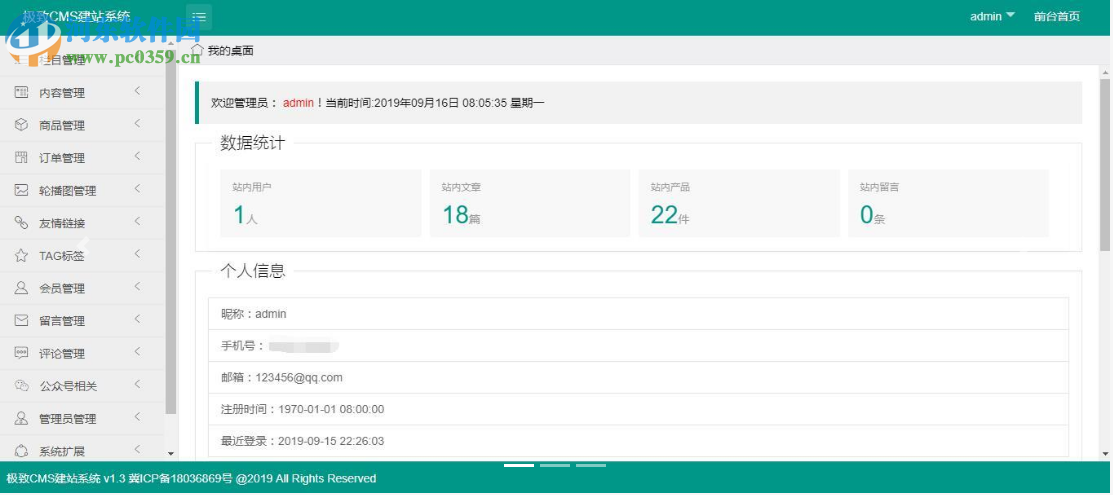Select the 我的桌面 tab
This screenshot has height=495, width=1113.
[x=230, y=50]
